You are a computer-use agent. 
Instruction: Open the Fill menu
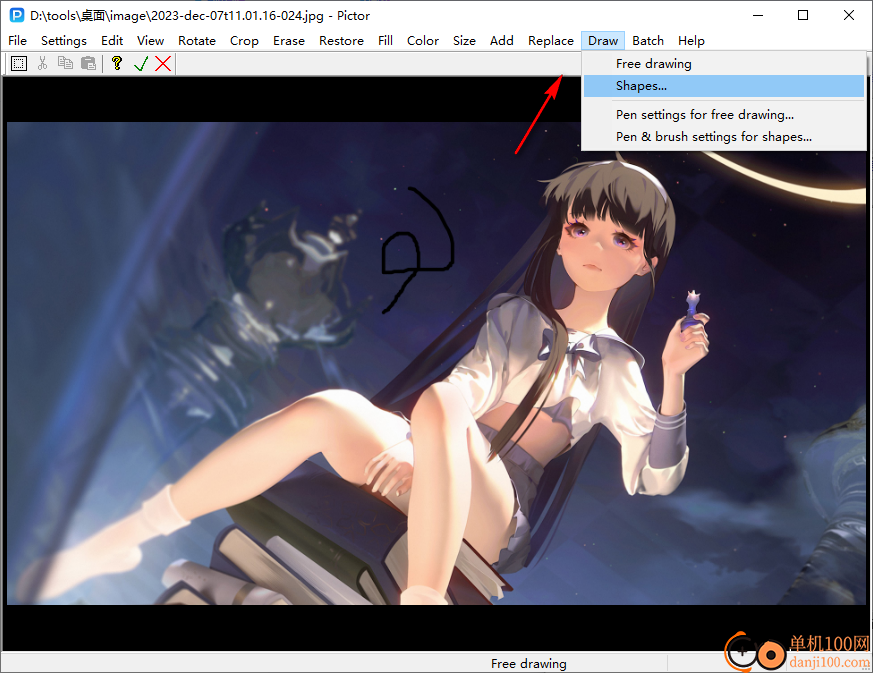385,41
